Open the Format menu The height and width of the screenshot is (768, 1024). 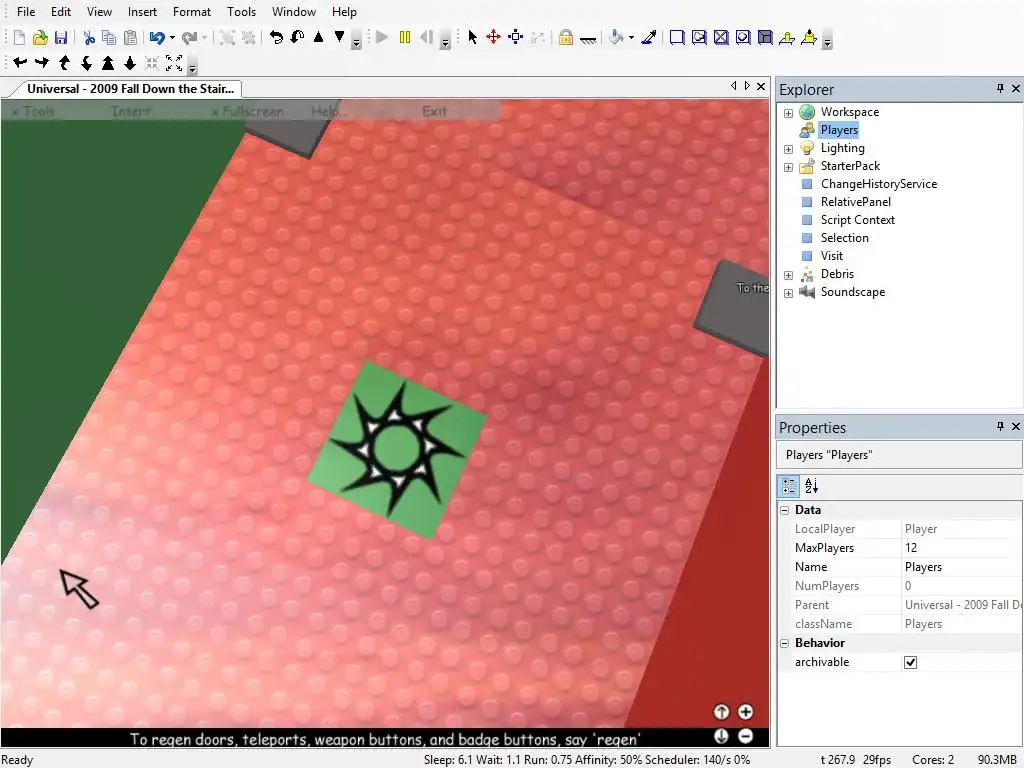click(x=192, y=12)
